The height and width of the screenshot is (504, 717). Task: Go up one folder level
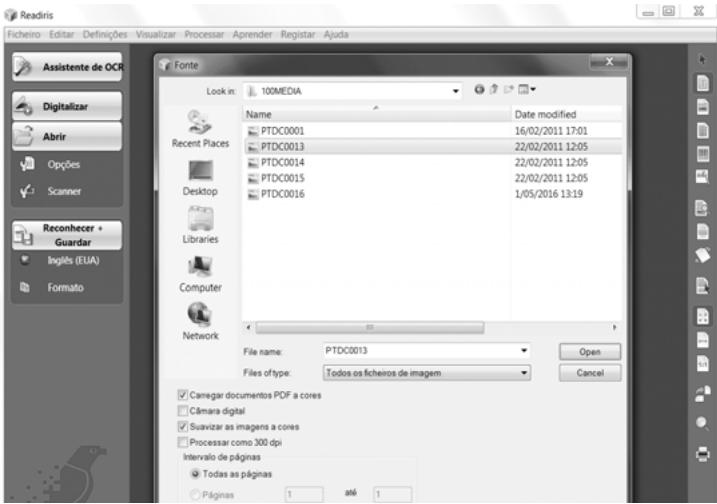494,89
